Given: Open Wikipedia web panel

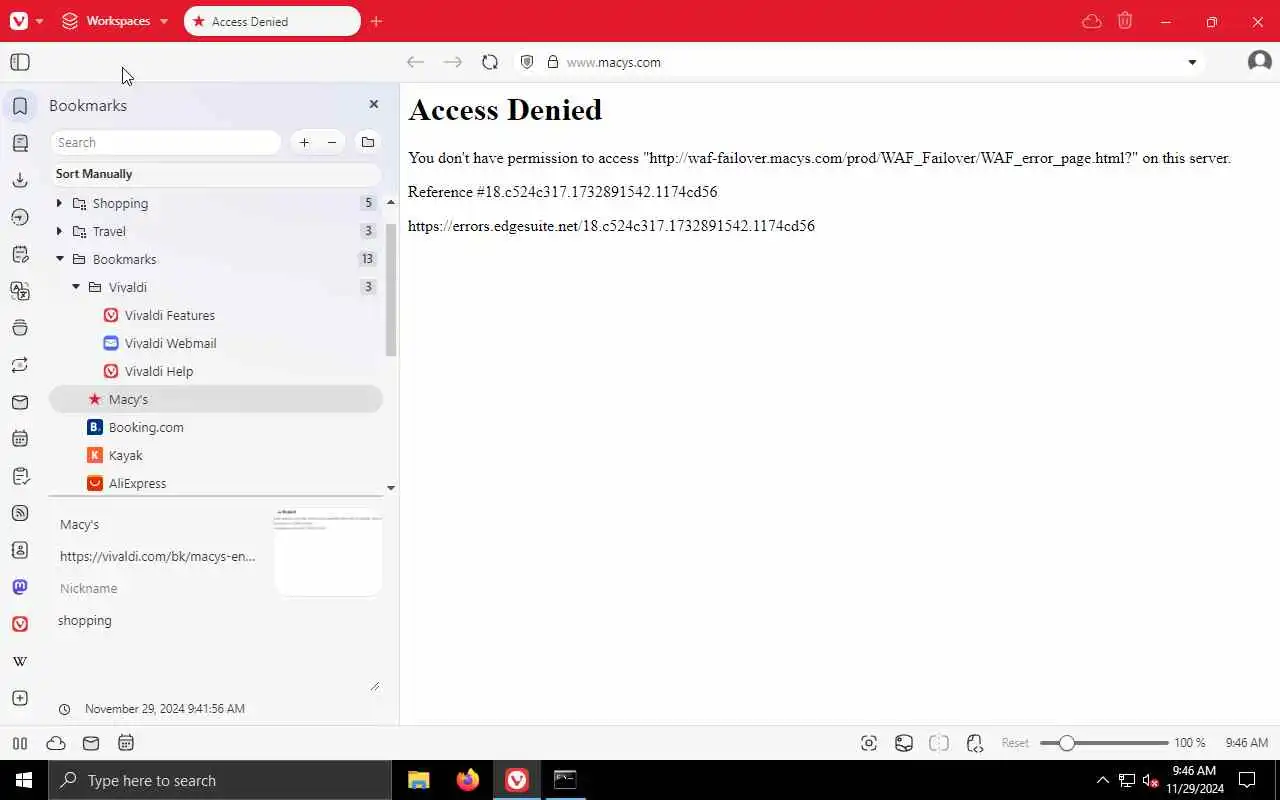Looking at the screenshot, I should (x=20, y=661).
